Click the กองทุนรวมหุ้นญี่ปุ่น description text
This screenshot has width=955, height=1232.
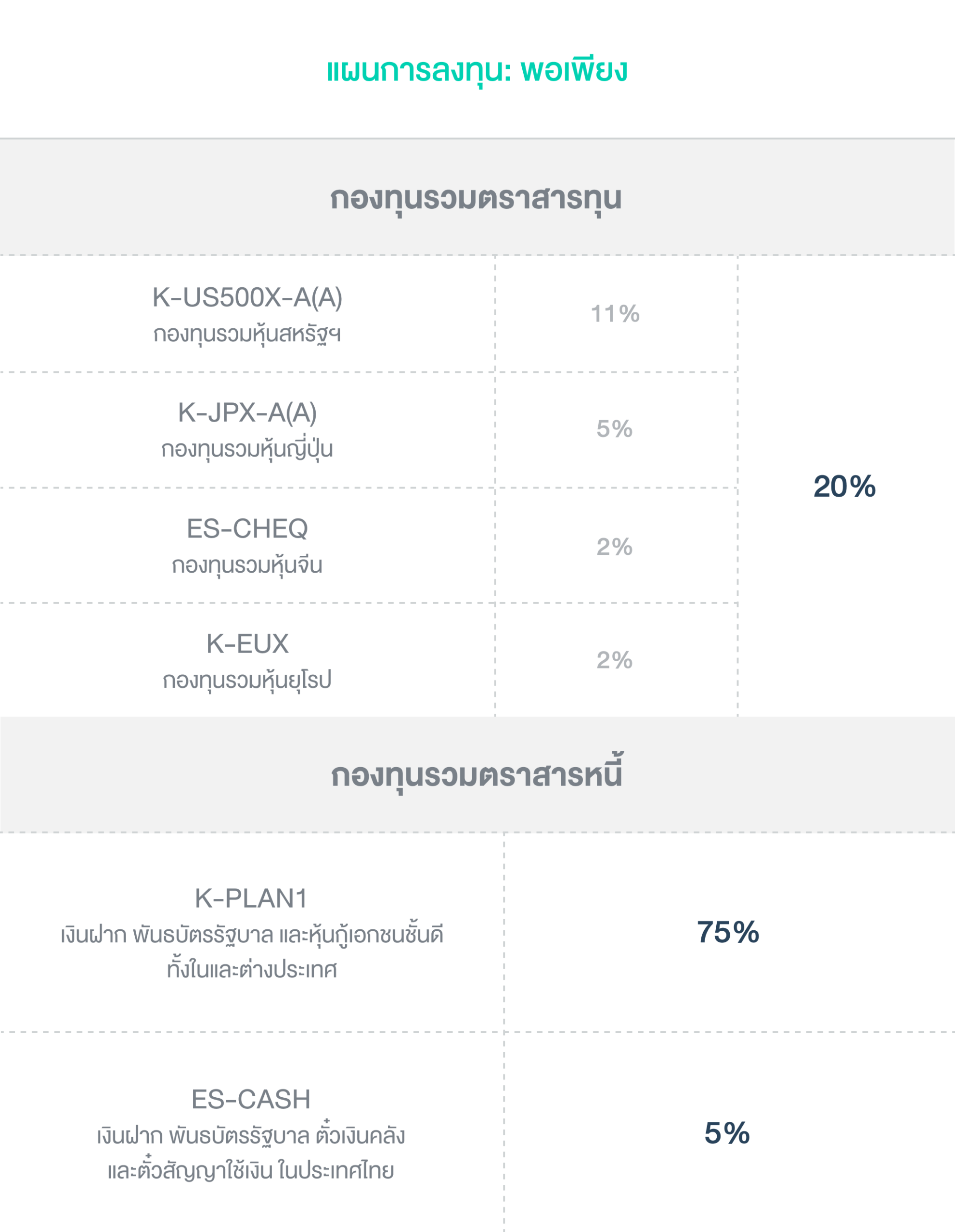(x=247, y=449)
